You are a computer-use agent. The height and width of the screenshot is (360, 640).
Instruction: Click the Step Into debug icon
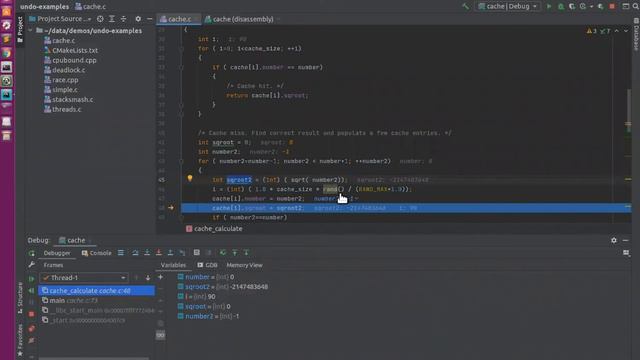click(x=147, y=253)
